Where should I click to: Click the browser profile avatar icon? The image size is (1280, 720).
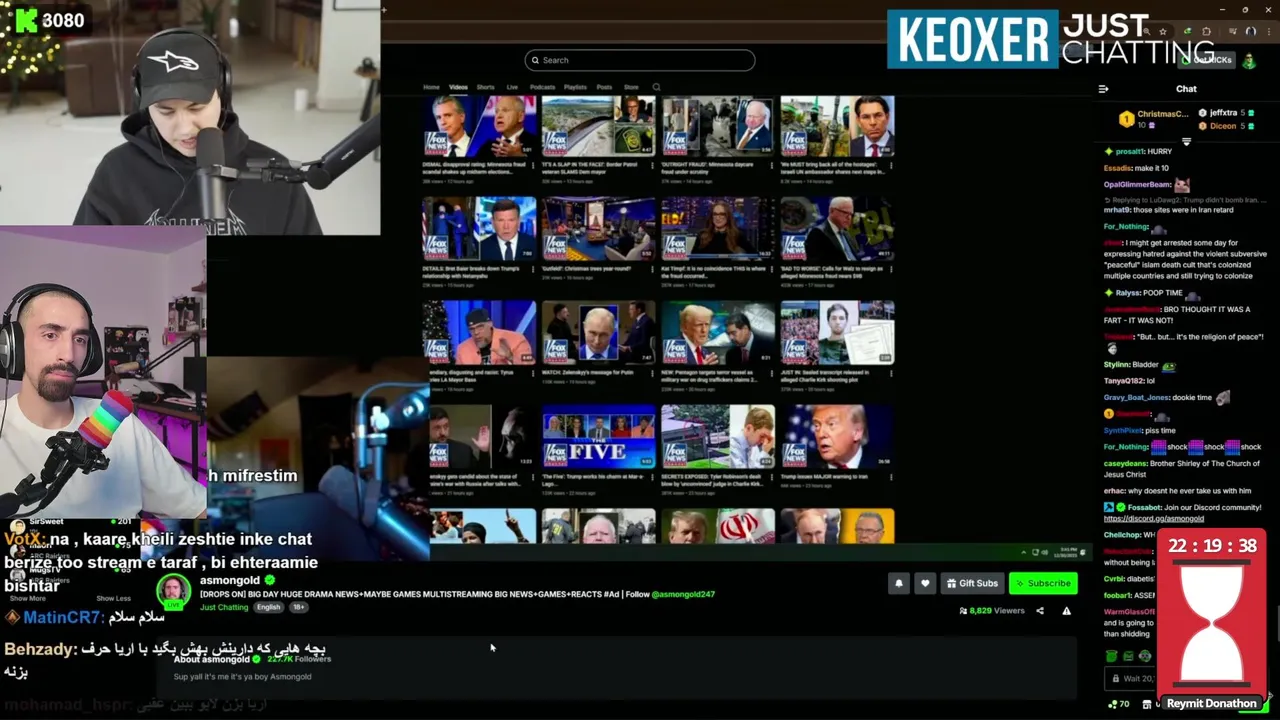coord(1250,32)
